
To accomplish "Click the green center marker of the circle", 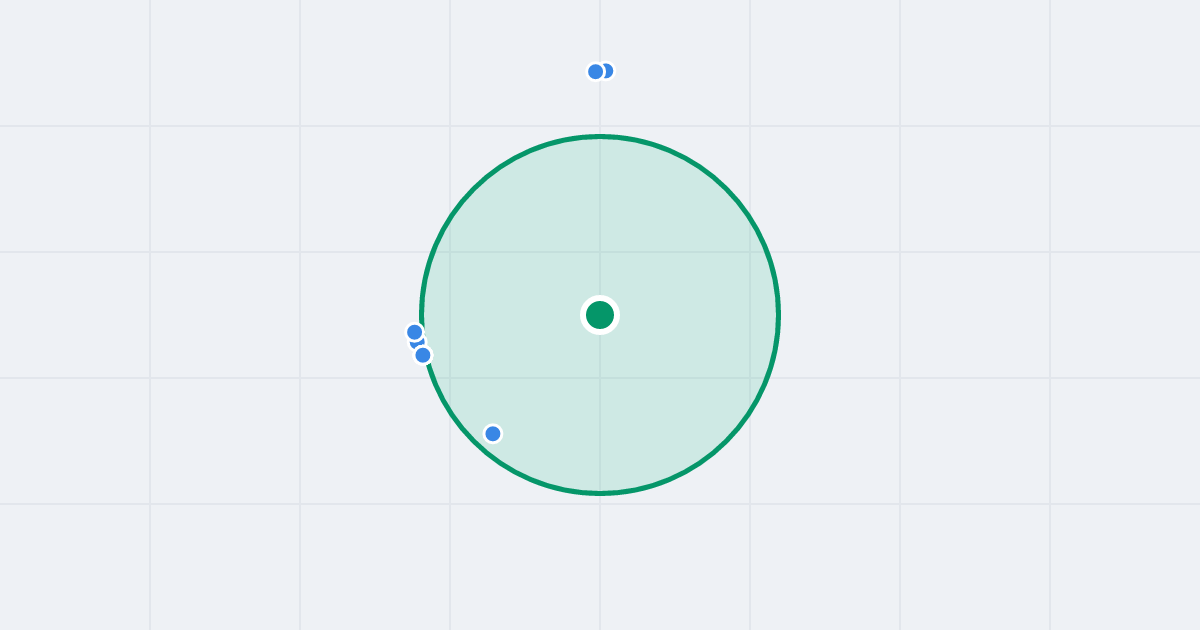I will [600, 315].
